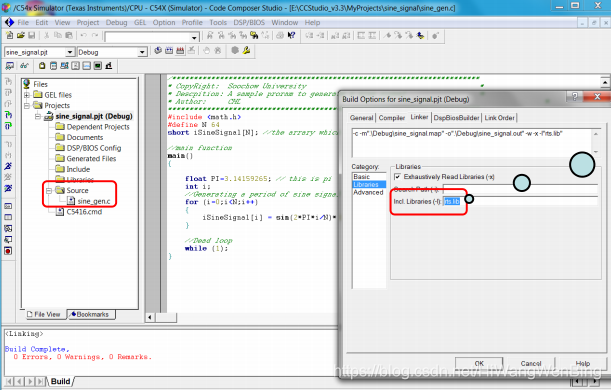Click the Undo arrow icon
This screenshot has width=611, height=390.
(83, 36)
